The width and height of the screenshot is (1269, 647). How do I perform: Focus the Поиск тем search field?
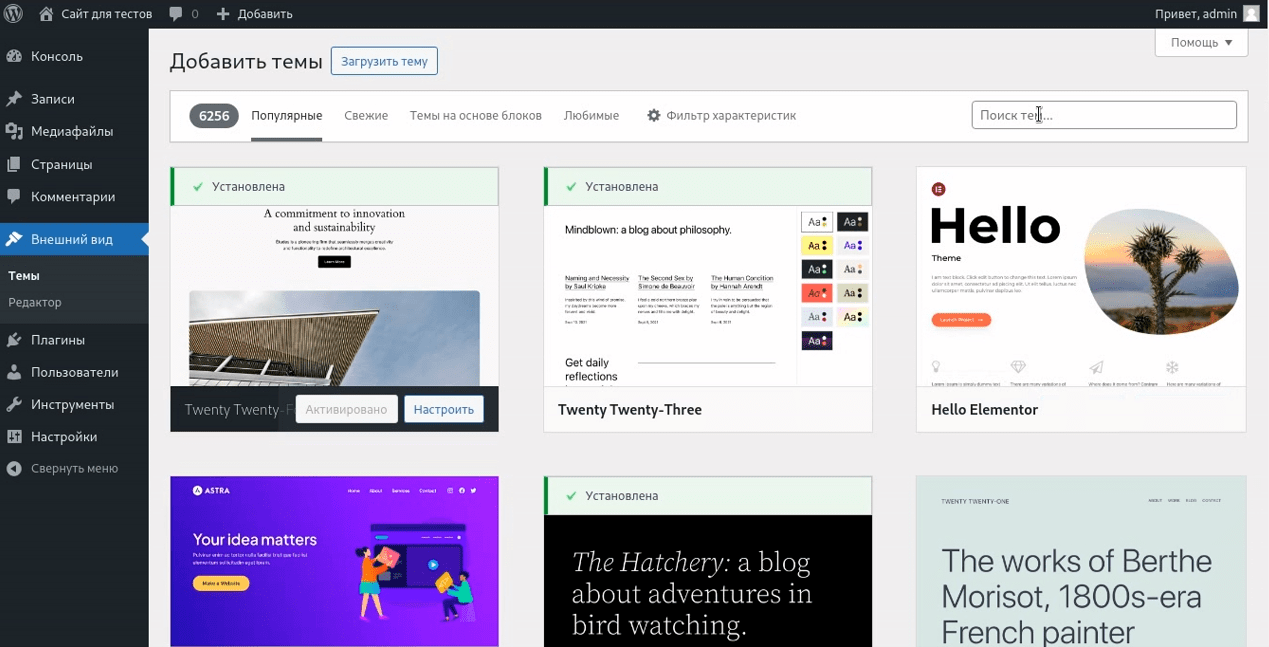1104,115
